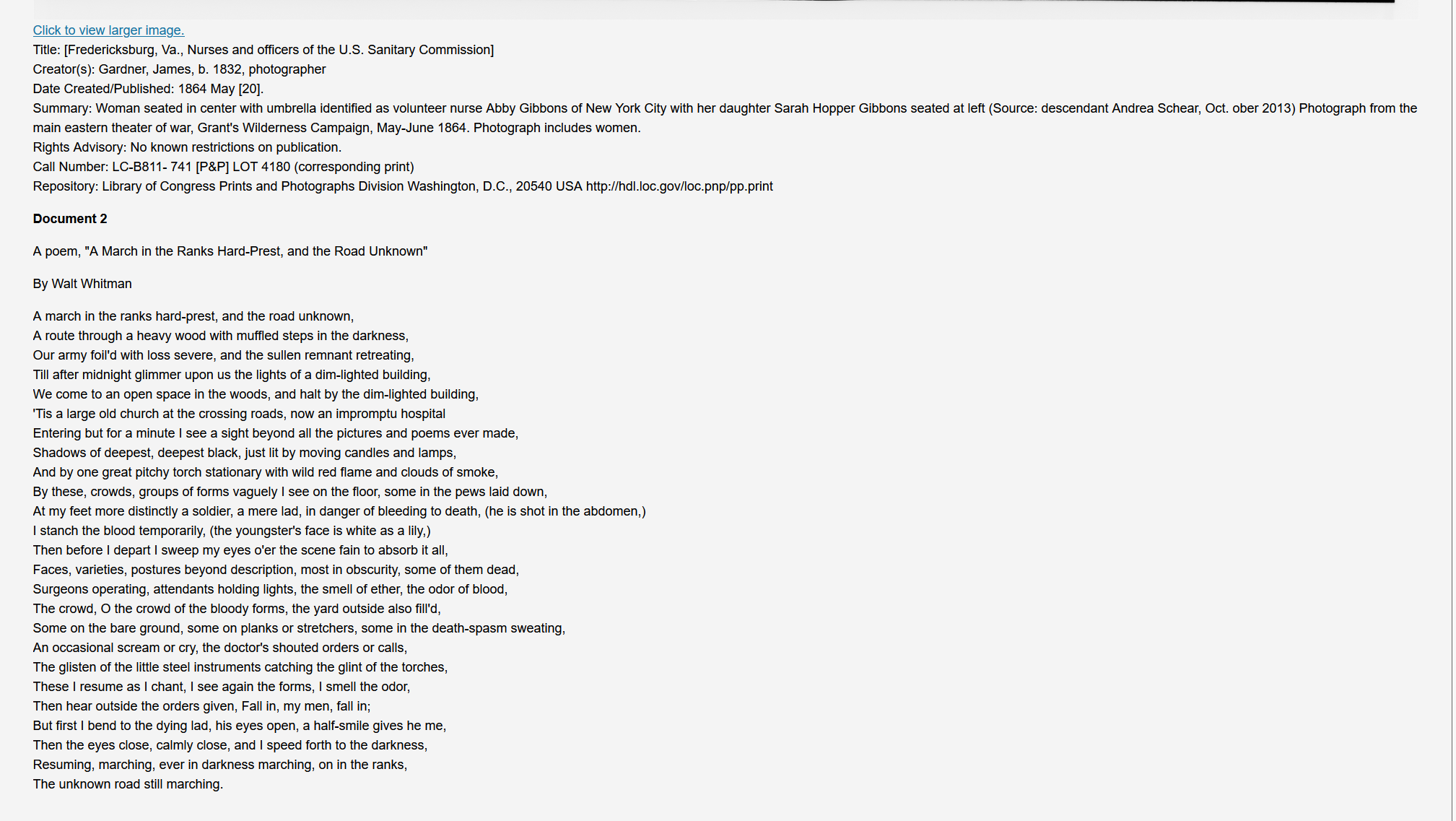Click the Call Number LC-B811- 741 line

[x=224, y=167]
